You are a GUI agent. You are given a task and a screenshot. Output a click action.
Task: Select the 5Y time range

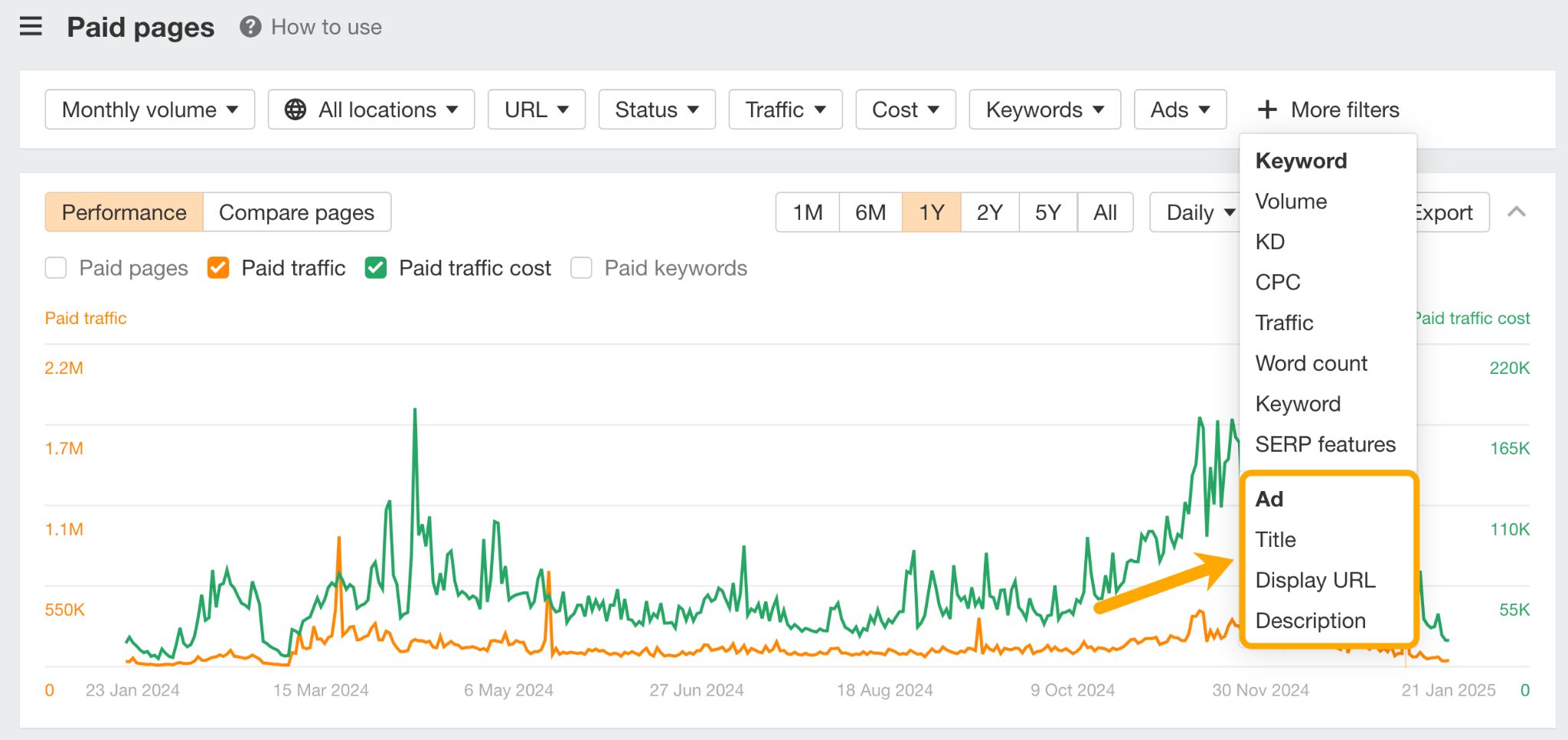tap(1047, 212)
